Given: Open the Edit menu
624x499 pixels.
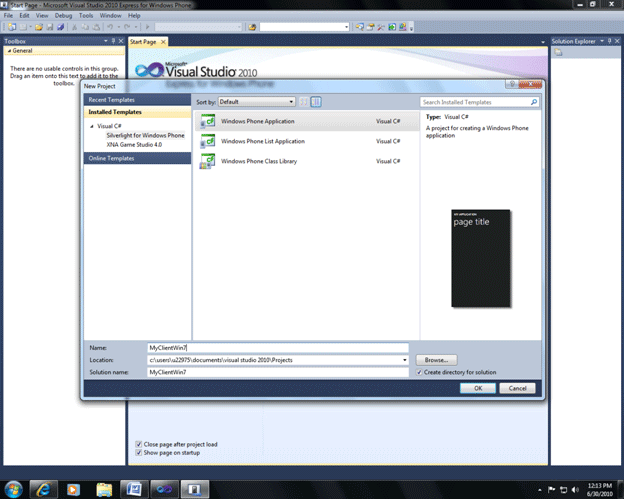Looking at the screenshot, I should pos(24,16).
